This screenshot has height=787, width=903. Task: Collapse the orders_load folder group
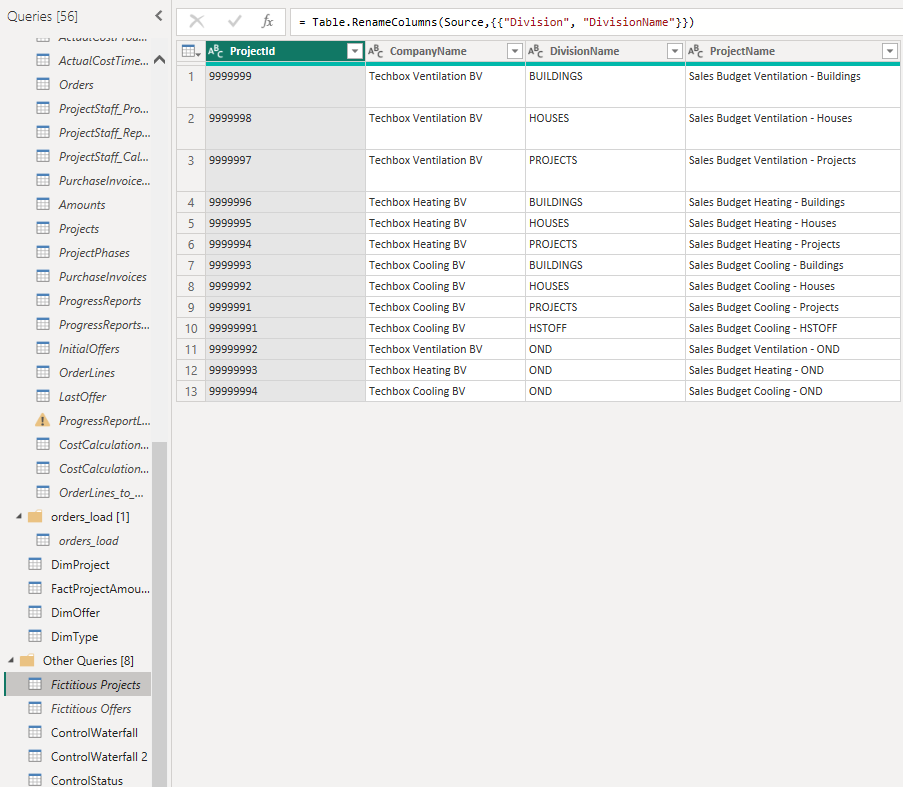[19, 516]
